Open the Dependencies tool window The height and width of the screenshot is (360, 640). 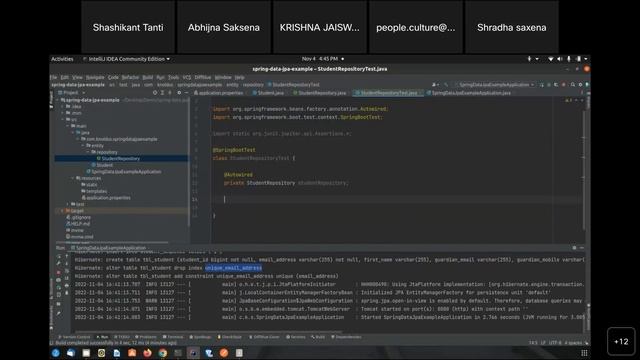(x=346, y=337)
